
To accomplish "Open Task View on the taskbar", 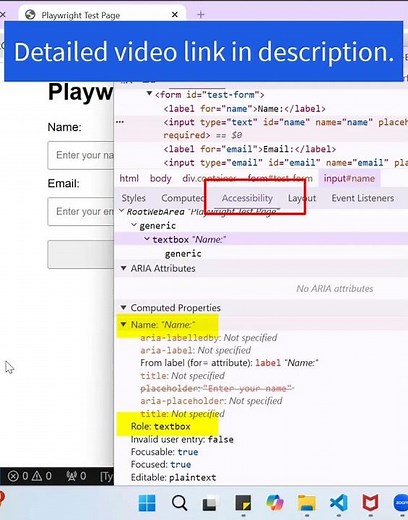I will click(209, 504).
